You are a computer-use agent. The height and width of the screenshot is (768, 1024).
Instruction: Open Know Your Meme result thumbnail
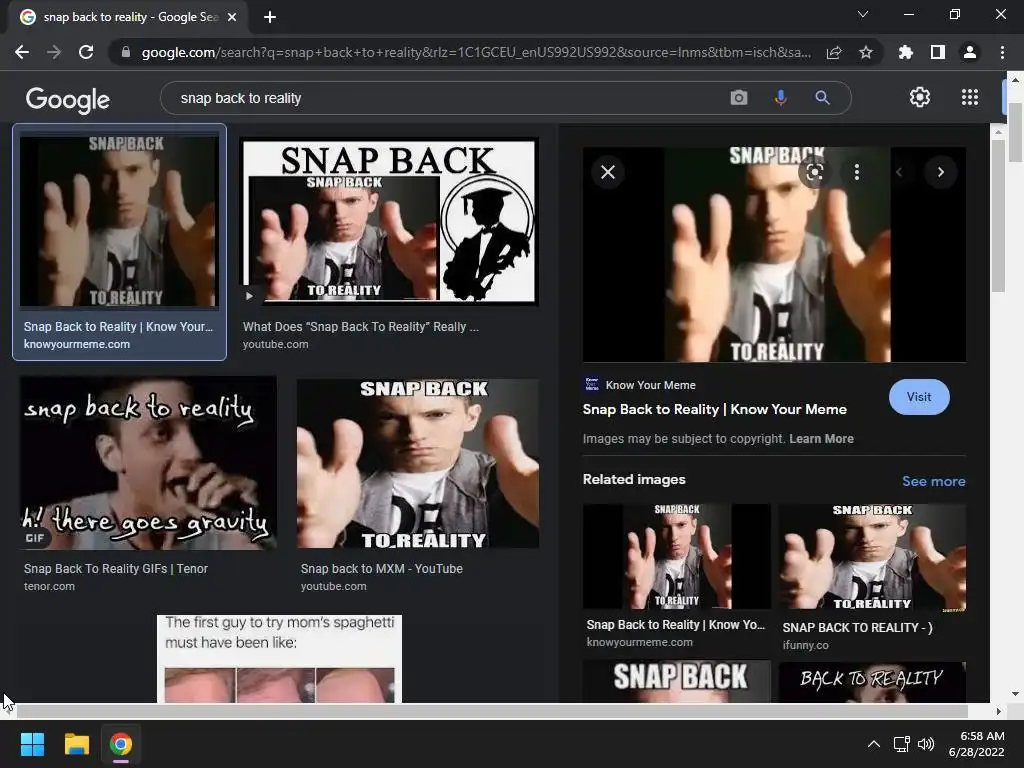click(x=120, y=221)
